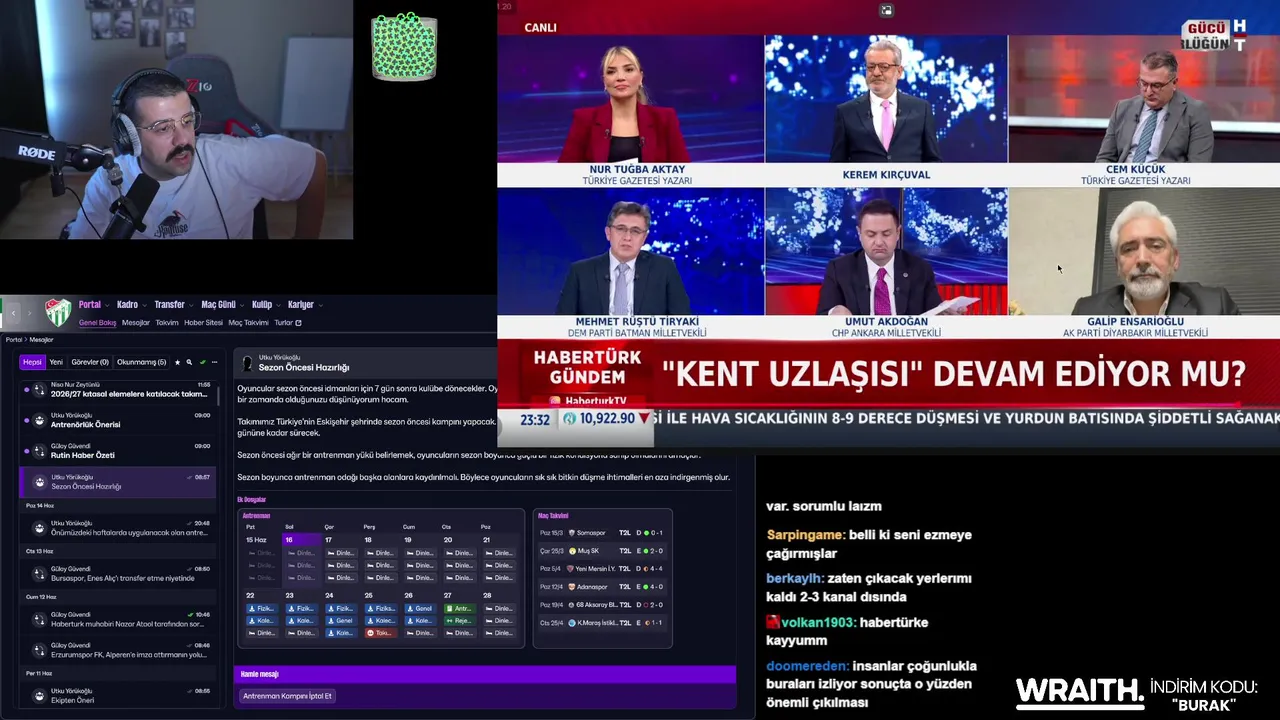Click the green marbles jar overlay
Image resolution: width=1280 pixels, height=720 pixels.
(404, 47)
